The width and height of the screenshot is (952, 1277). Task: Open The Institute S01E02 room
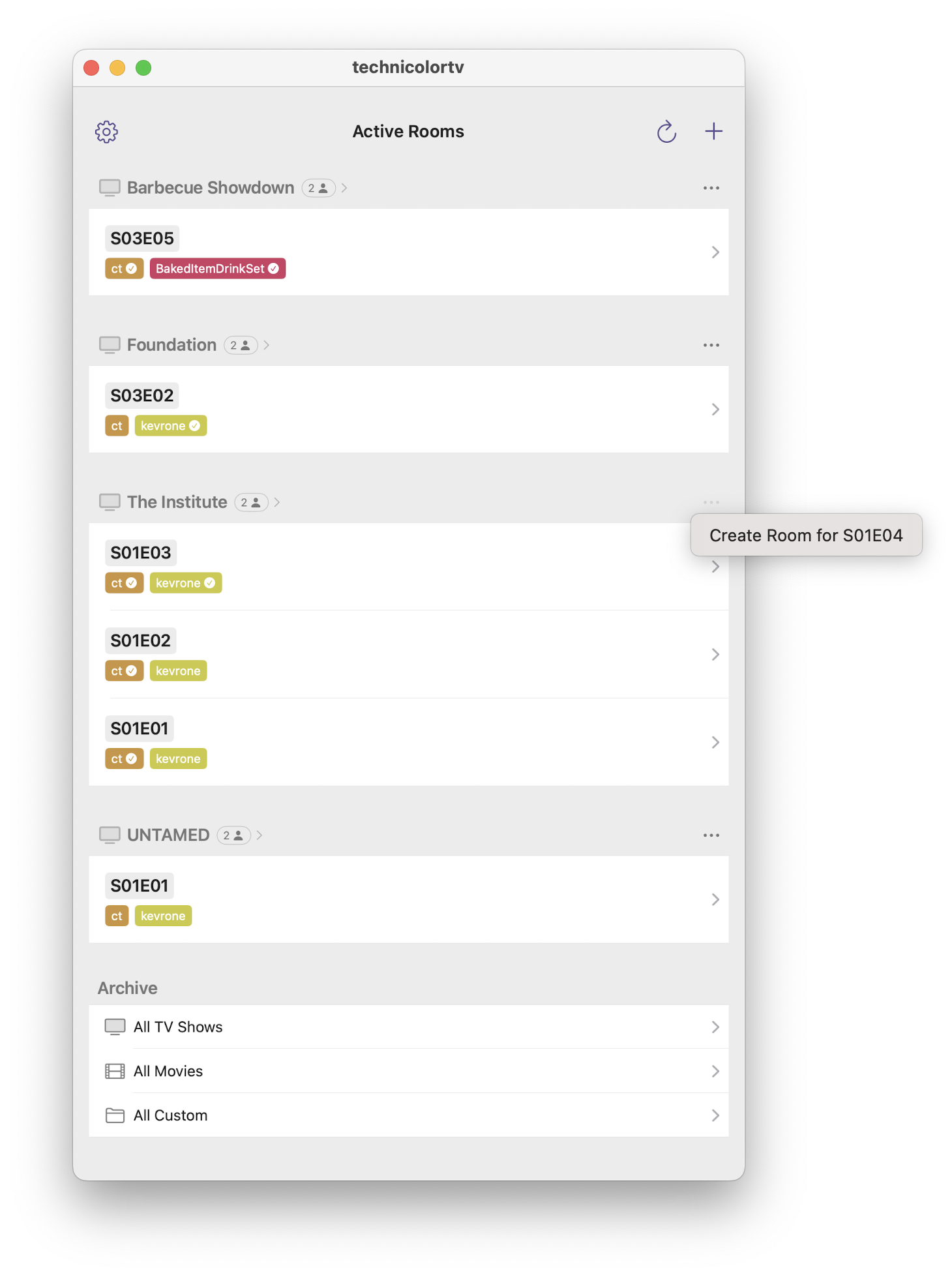point(409,654)
